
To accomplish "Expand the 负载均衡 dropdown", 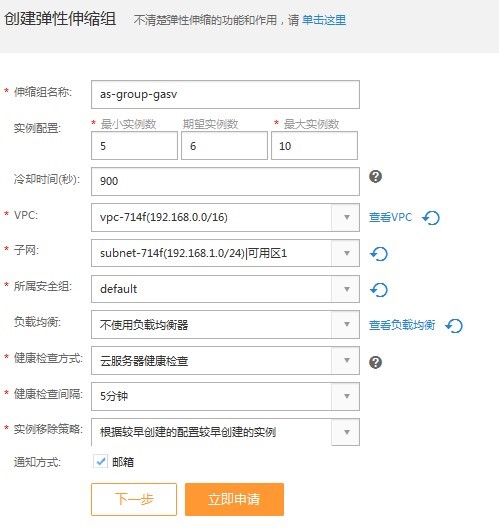I will tap(225, 325).
